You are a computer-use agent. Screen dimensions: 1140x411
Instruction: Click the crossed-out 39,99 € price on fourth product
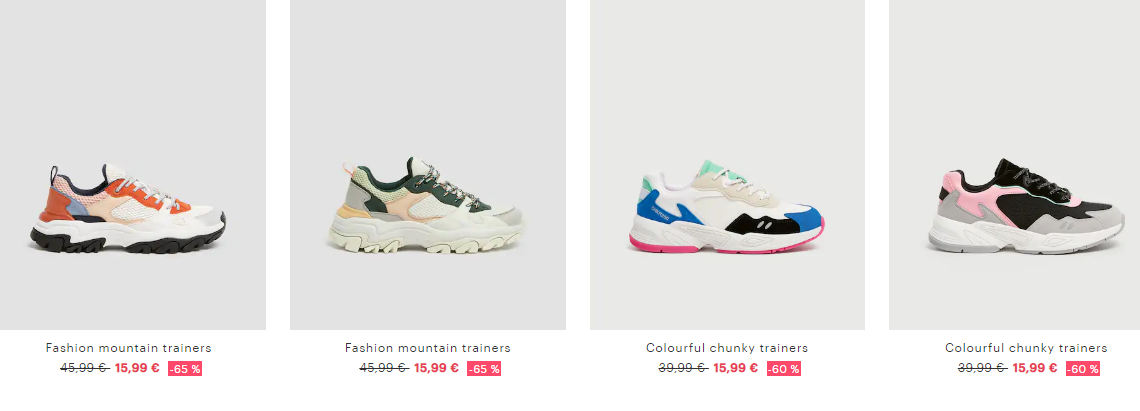[983, 368]
